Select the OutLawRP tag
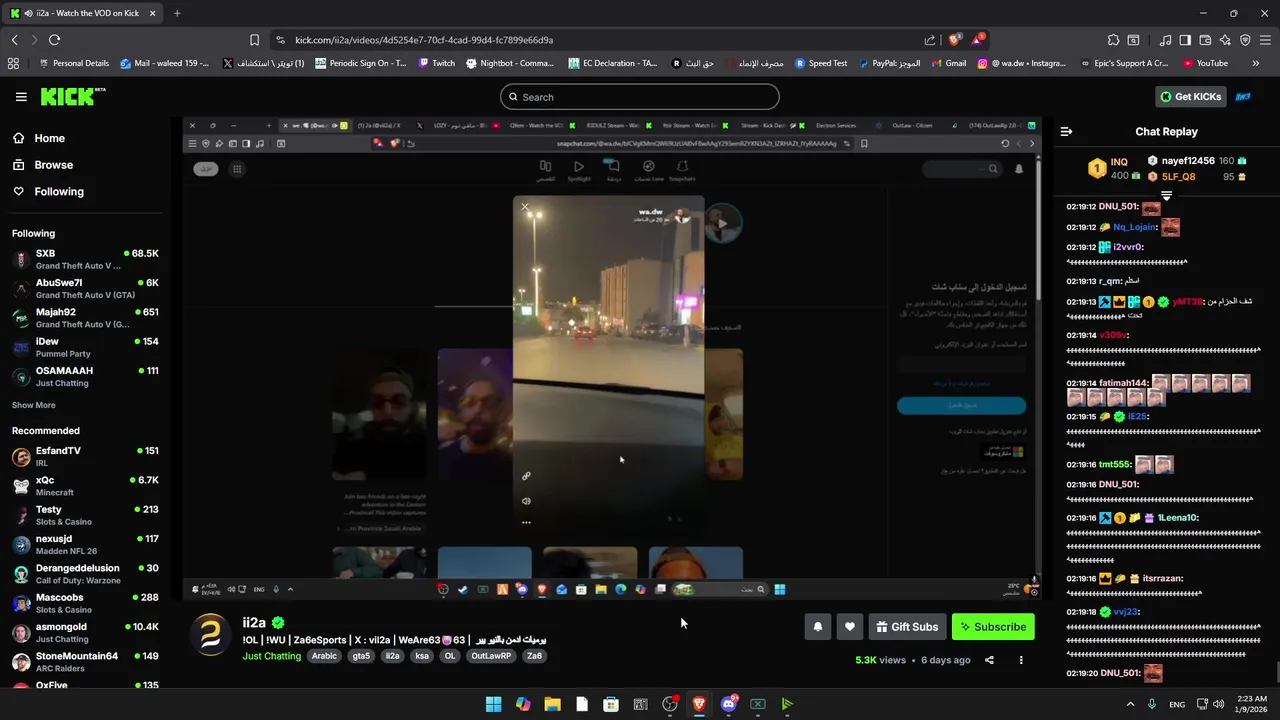This screenshot has width=1280, height=720. tap(491, 656)
